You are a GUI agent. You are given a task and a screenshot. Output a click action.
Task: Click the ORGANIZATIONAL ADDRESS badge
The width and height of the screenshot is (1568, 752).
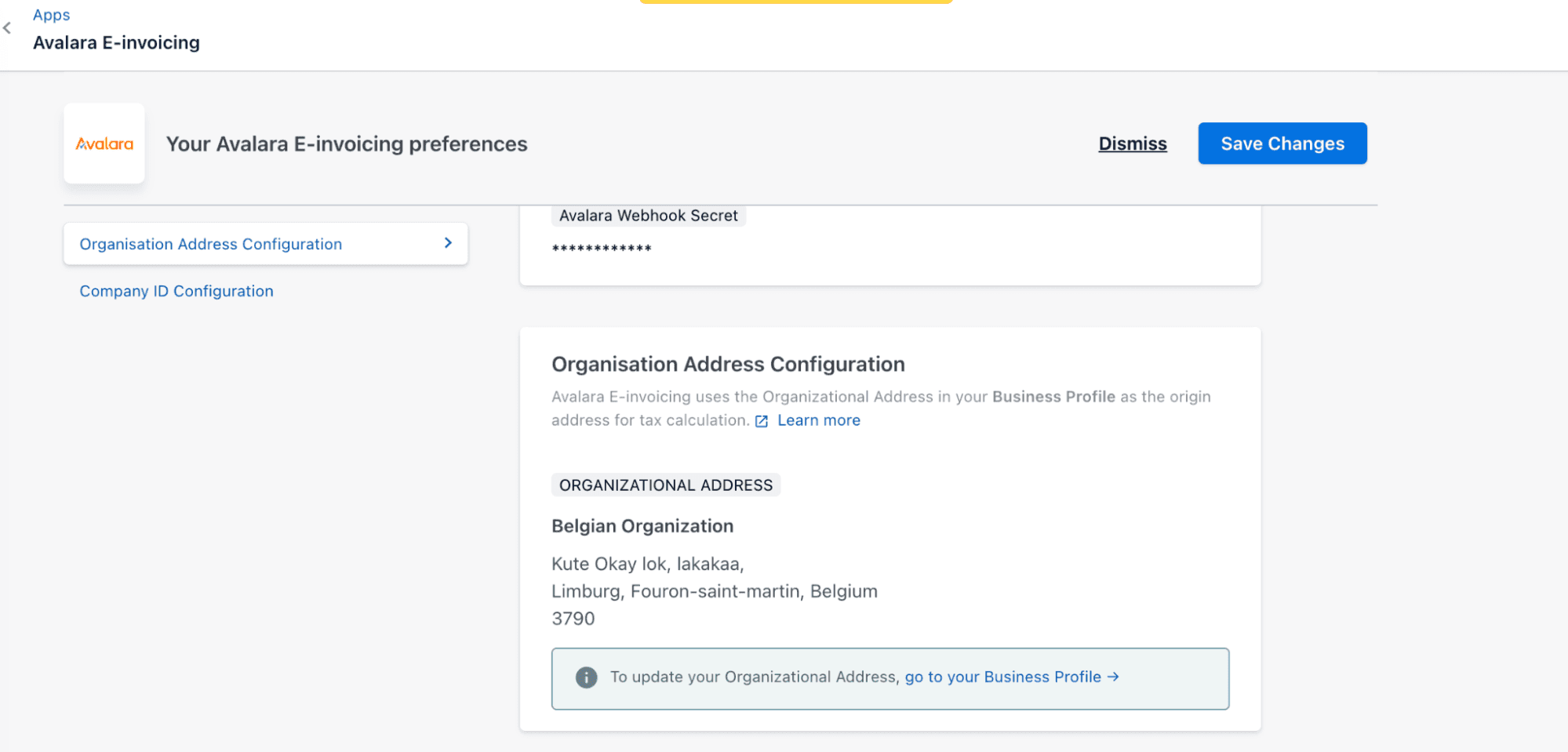coord(665,485)
